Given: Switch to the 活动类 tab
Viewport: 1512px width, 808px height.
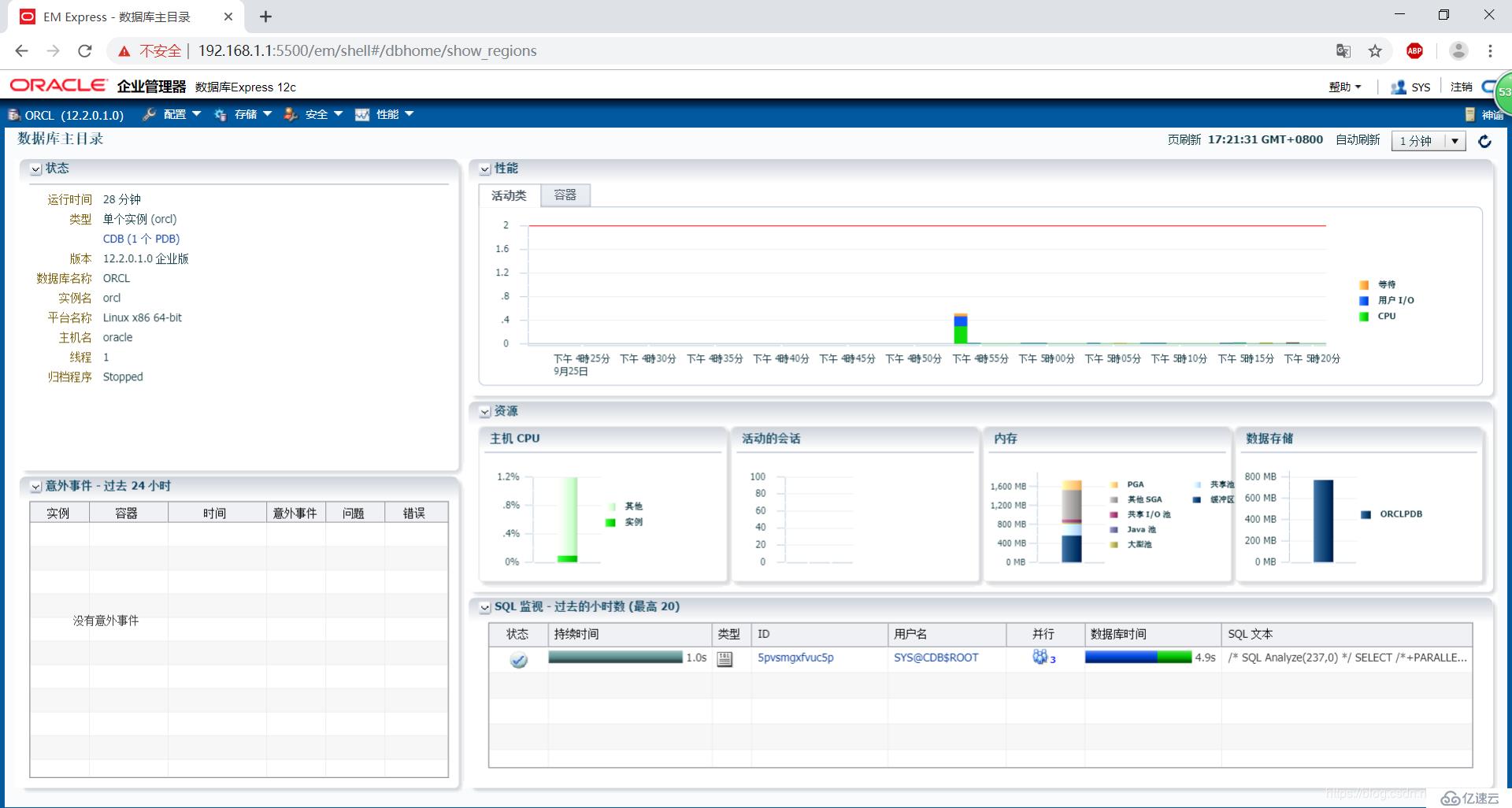Looking at the screenshot, I should [509, 195].
